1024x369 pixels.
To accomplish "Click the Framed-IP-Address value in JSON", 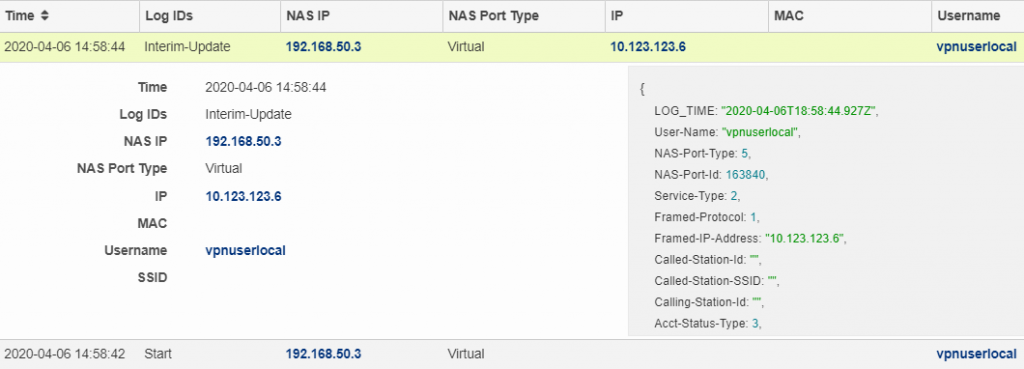I will tap(805, 238).
